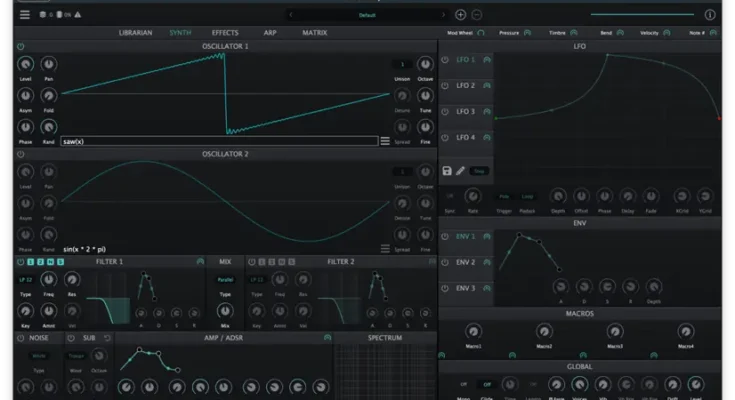Screen dimensions: 735x400
Task: Open Mix Parallel type dropdown
Action: 225,279
